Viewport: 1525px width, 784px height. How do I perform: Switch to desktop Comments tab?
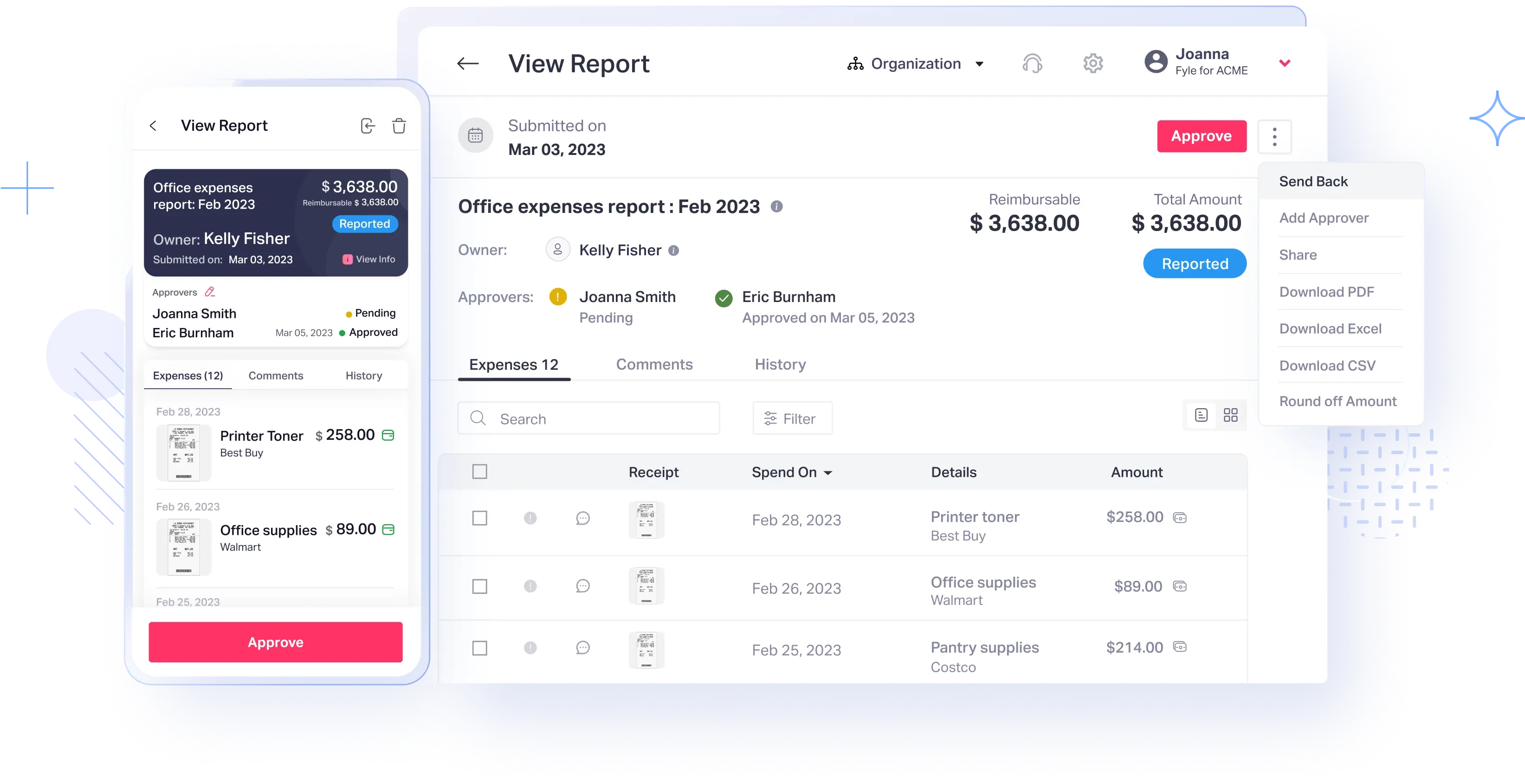coord(653,365)
